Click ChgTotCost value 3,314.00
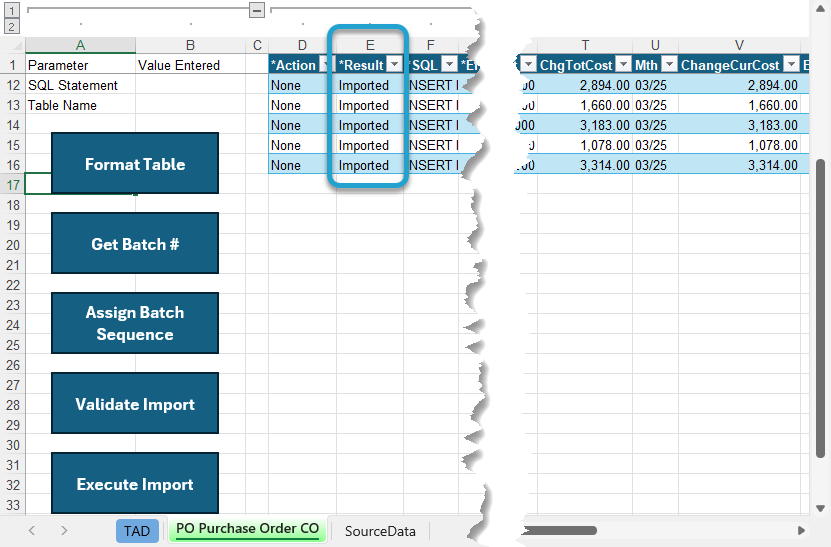831x547 pixels. click(x=585, y=165)
